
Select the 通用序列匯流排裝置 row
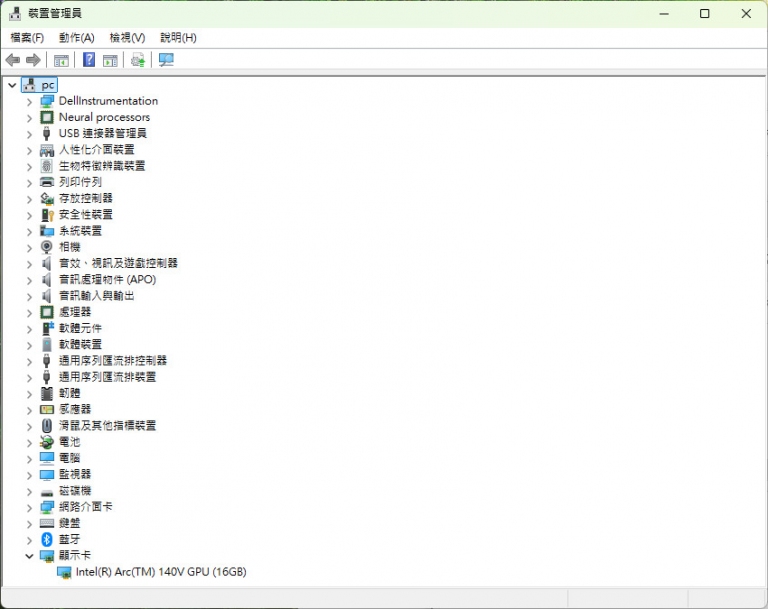[x=107, y=377]
